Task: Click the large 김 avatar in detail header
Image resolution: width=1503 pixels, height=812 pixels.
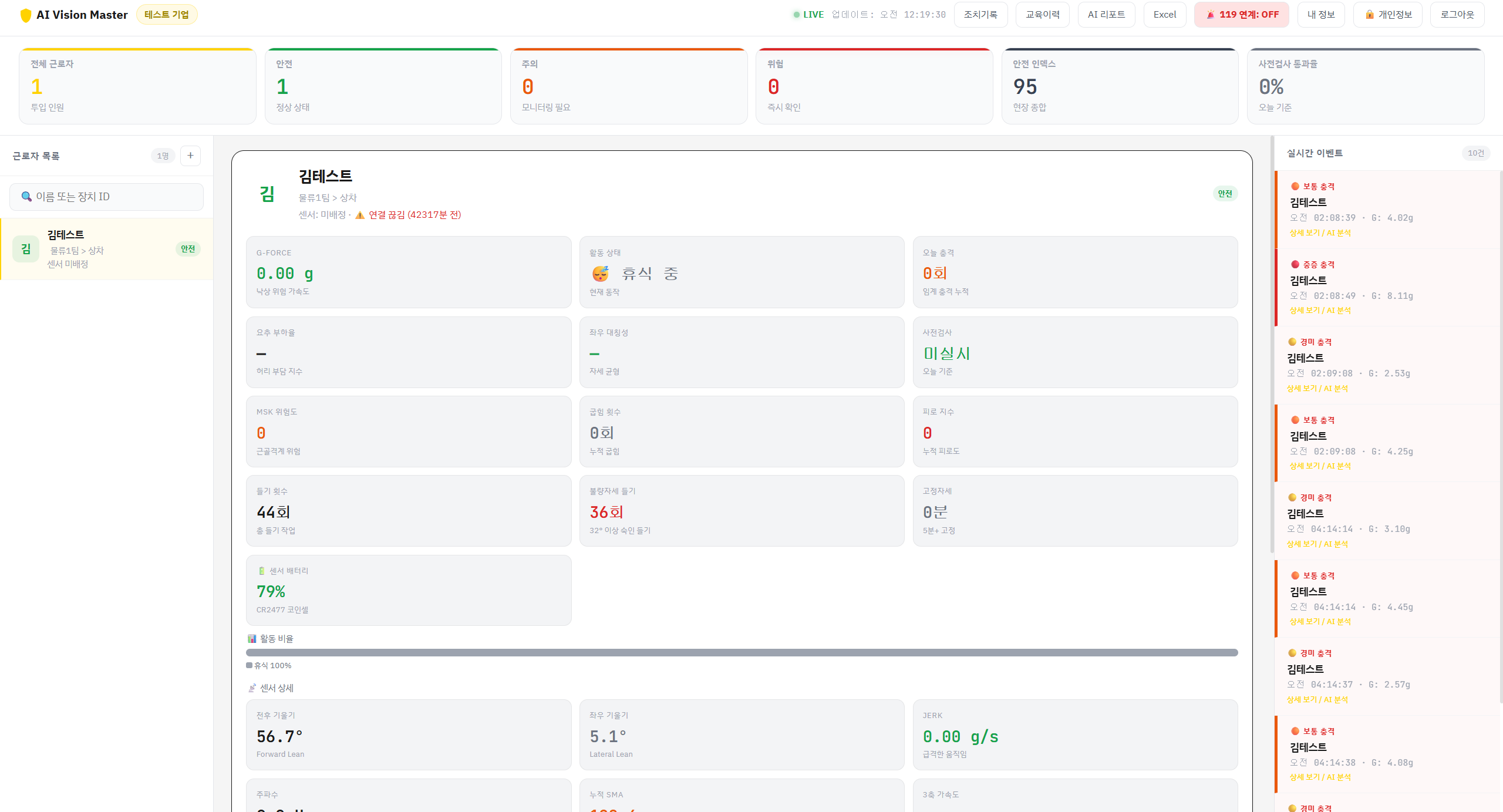Action: pos(268,194)
